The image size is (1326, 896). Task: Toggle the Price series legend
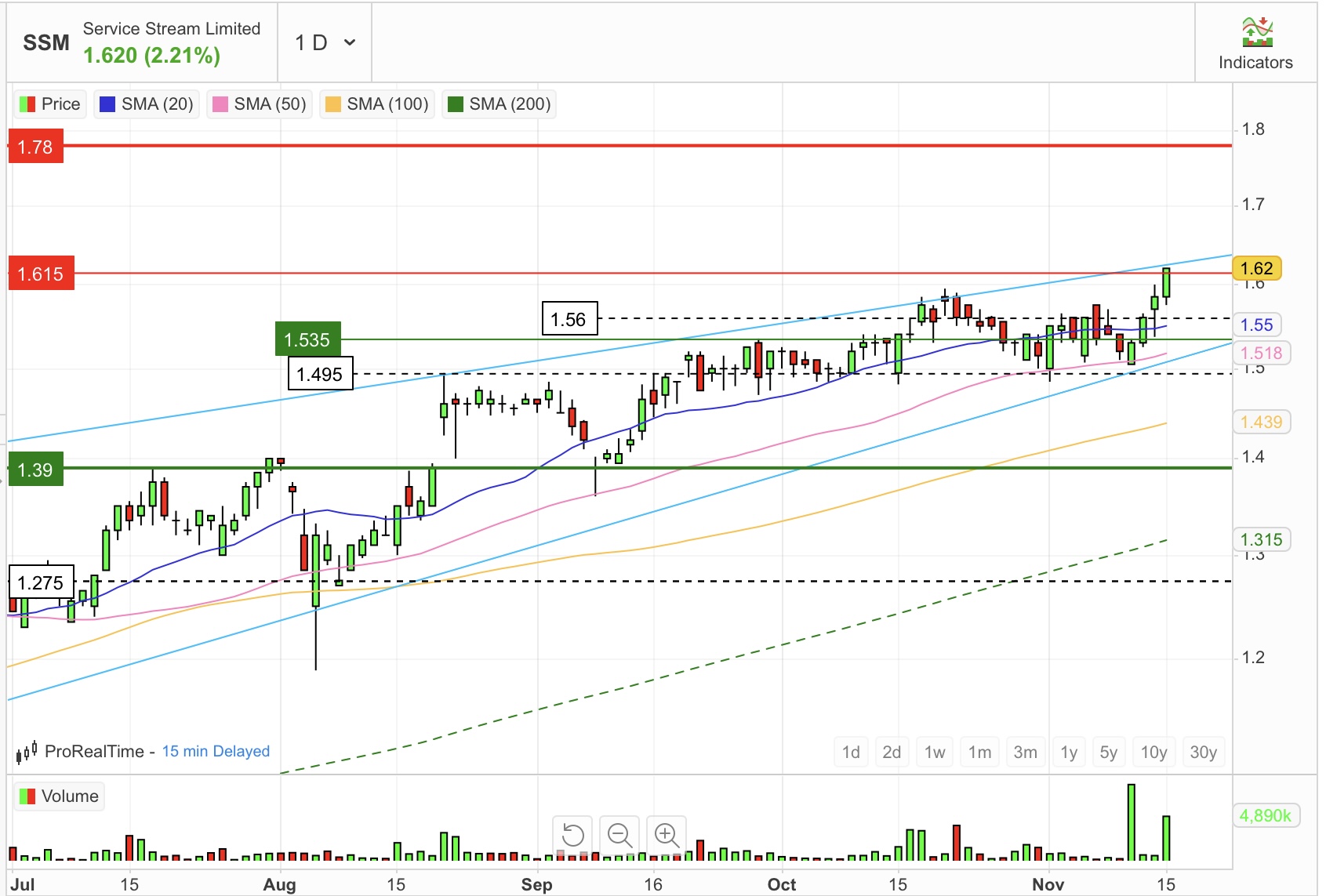point(49,104)
